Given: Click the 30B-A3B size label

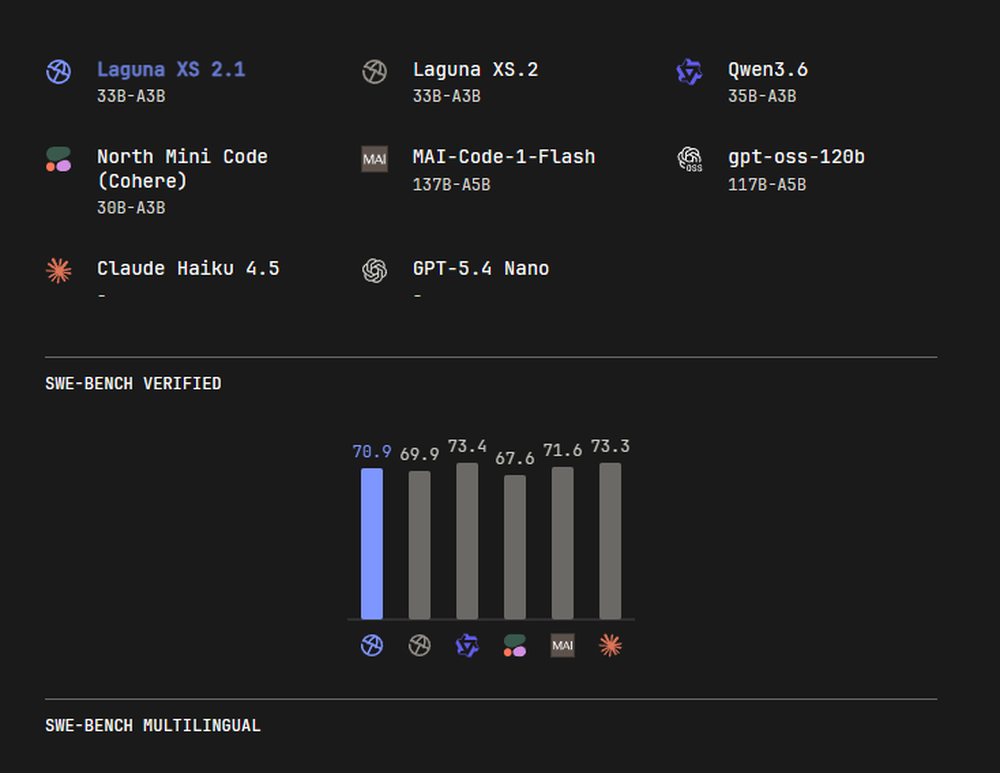Looking at the screenshot, I should pos(131,208).
